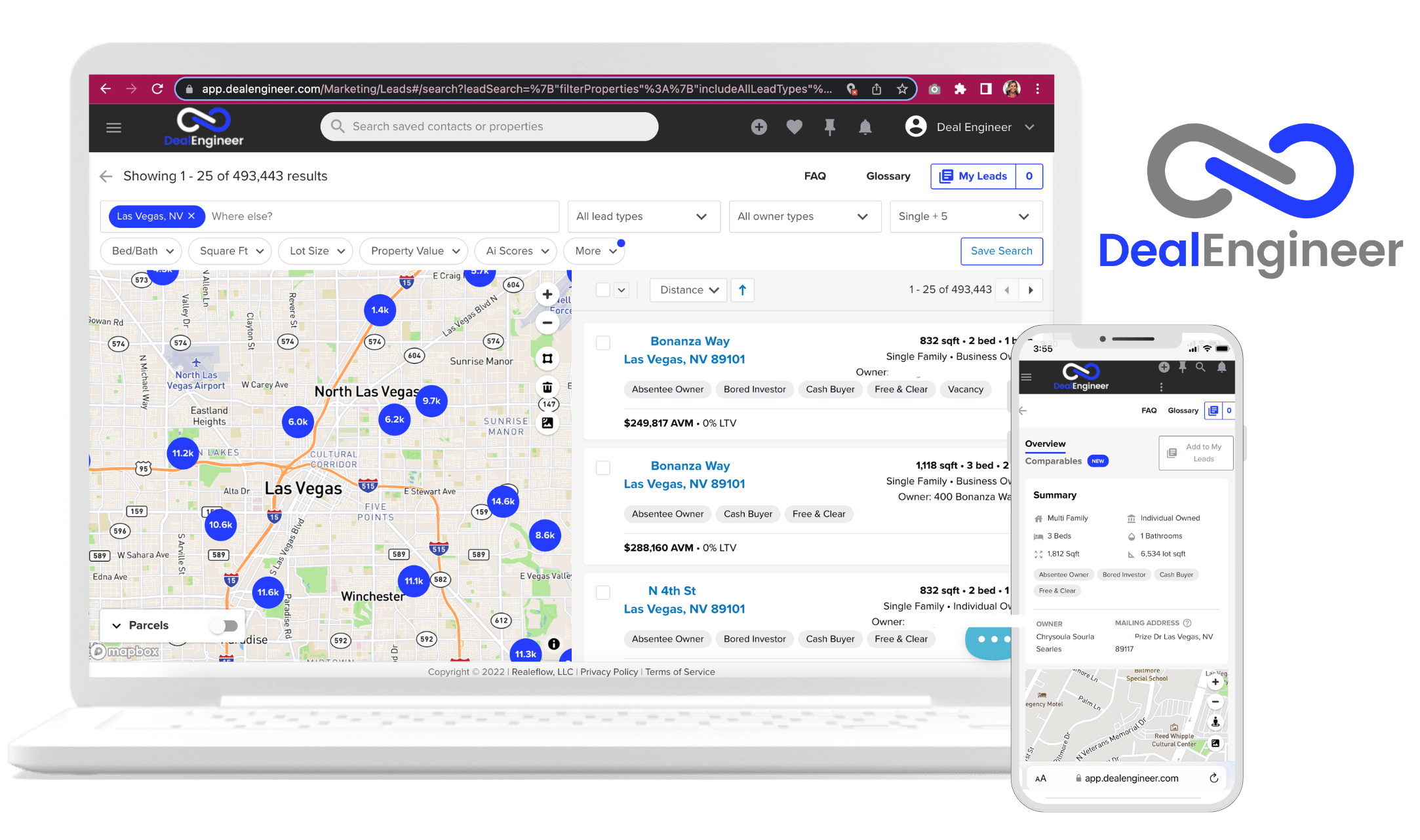Screen dimensions: 1420x840
Task: Open the Glossary page
Action: 888,176
